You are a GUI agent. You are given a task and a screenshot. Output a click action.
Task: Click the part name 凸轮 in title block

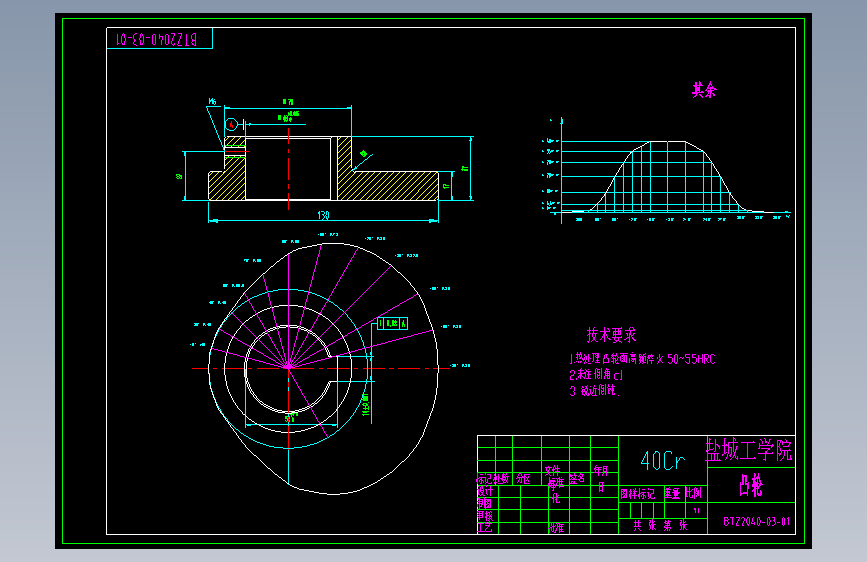click(751, 485)
